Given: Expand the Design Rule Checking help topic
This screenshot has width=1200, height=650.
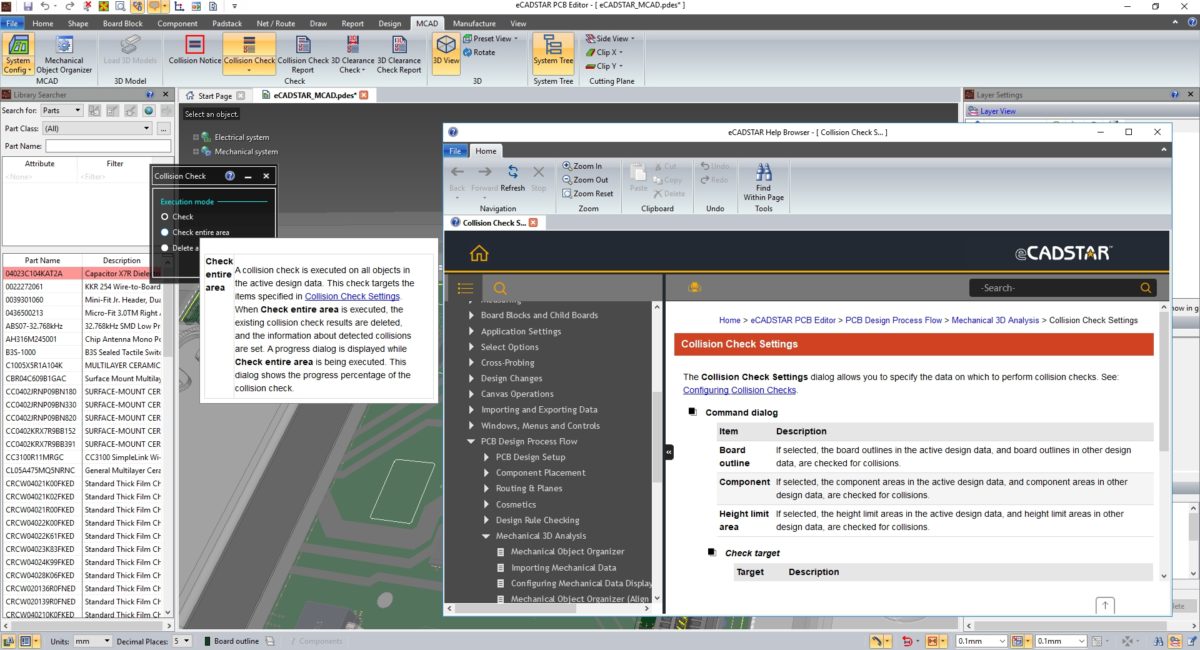Looking at the screenshot, I should pos(487,520).
